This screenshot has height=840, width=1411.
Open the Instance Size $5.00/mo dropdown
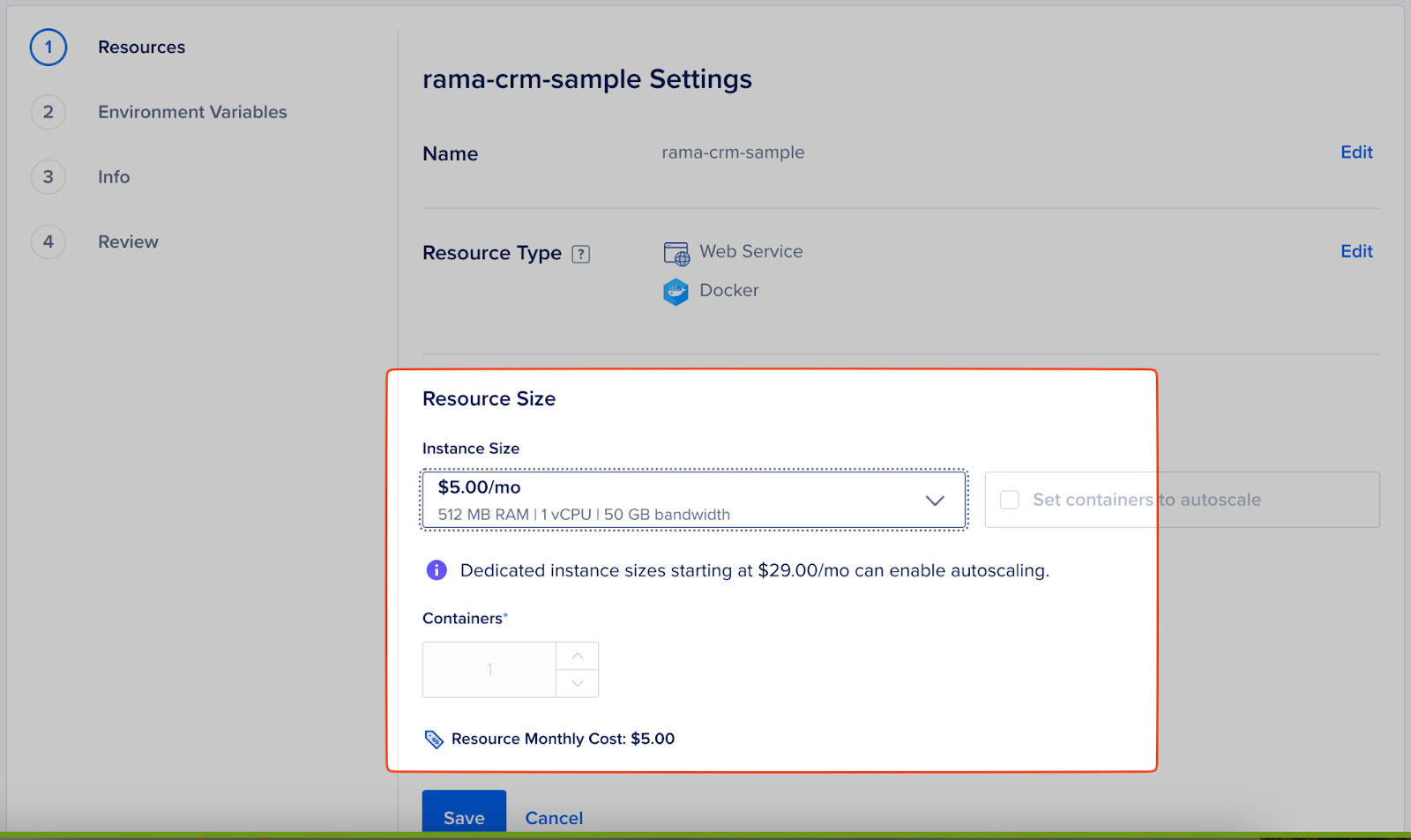694,500
